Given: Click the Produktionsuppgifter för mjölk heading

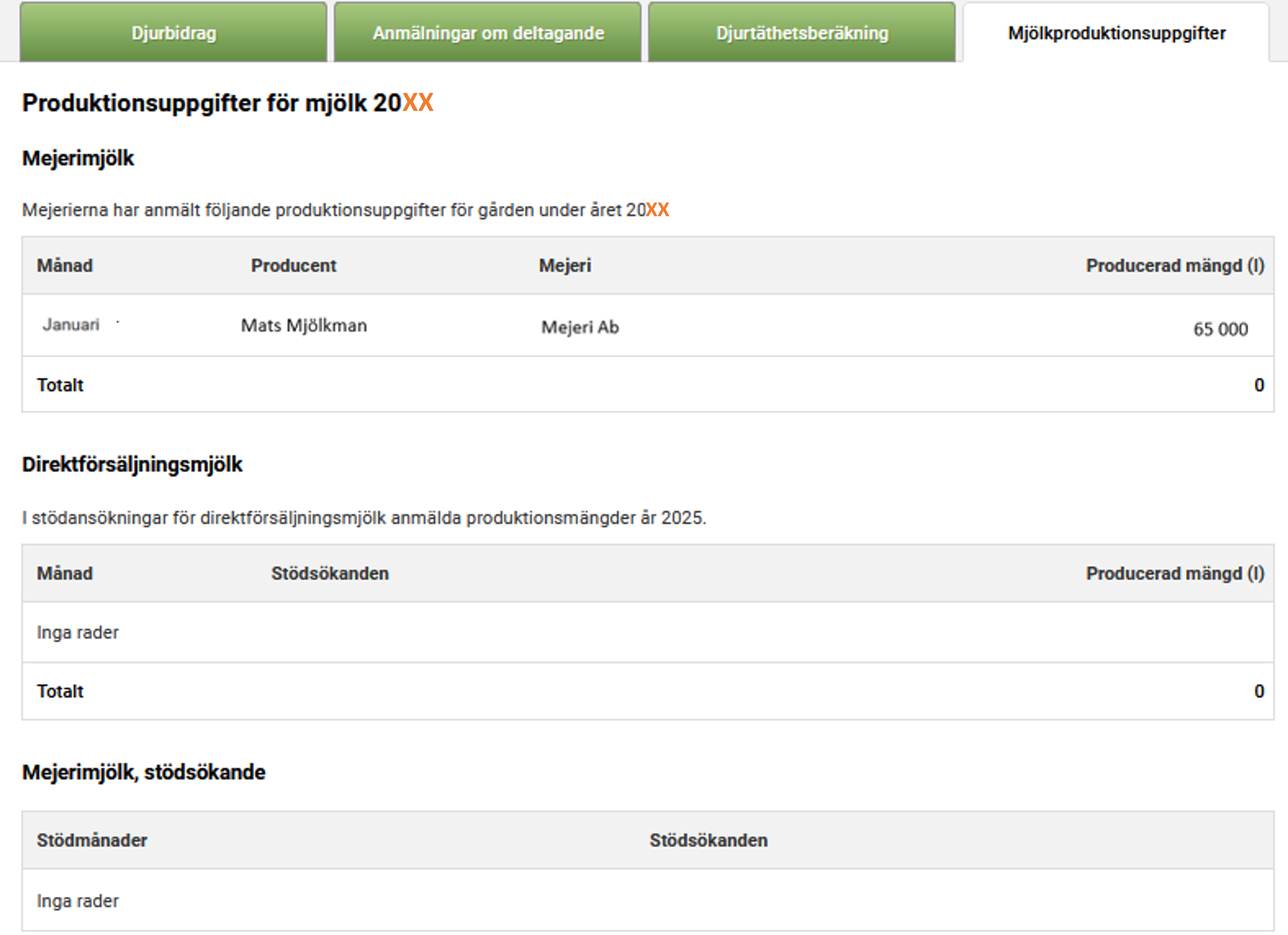Looking at the screenshot, I should [227, 103].
